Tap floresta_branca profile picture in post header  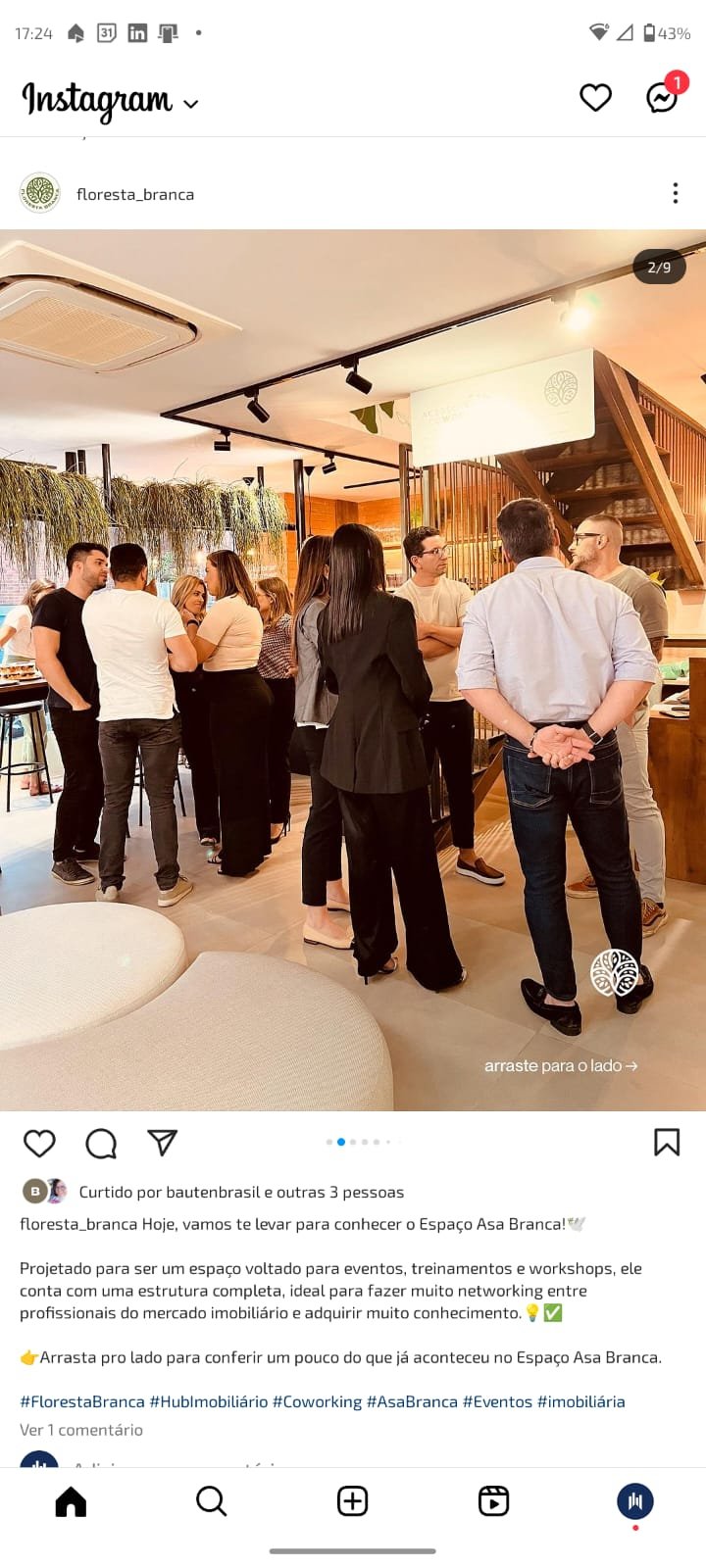pos(40,193)
